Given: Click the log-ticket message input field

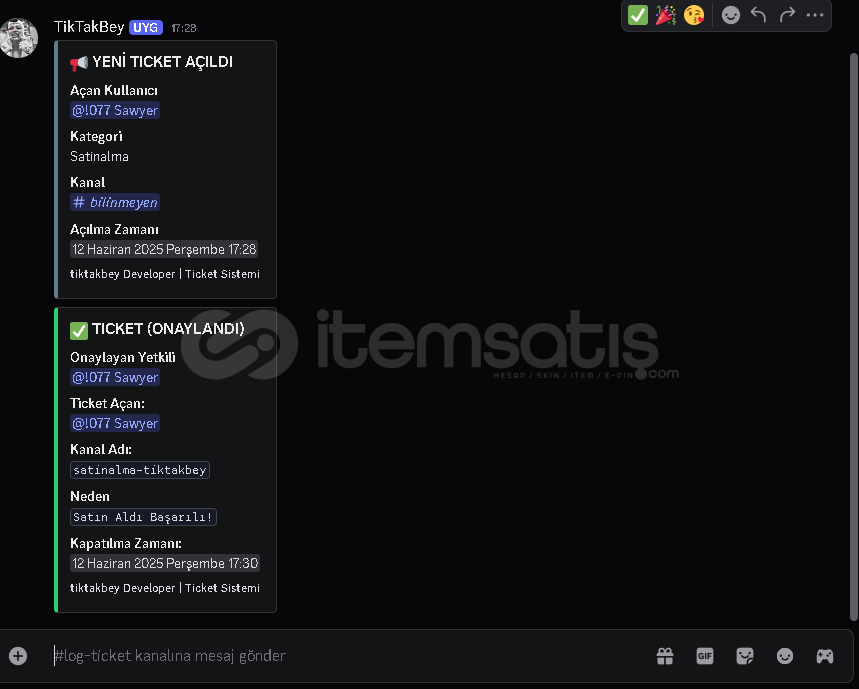Looking at the screenshot, I should tap(351, 656).
